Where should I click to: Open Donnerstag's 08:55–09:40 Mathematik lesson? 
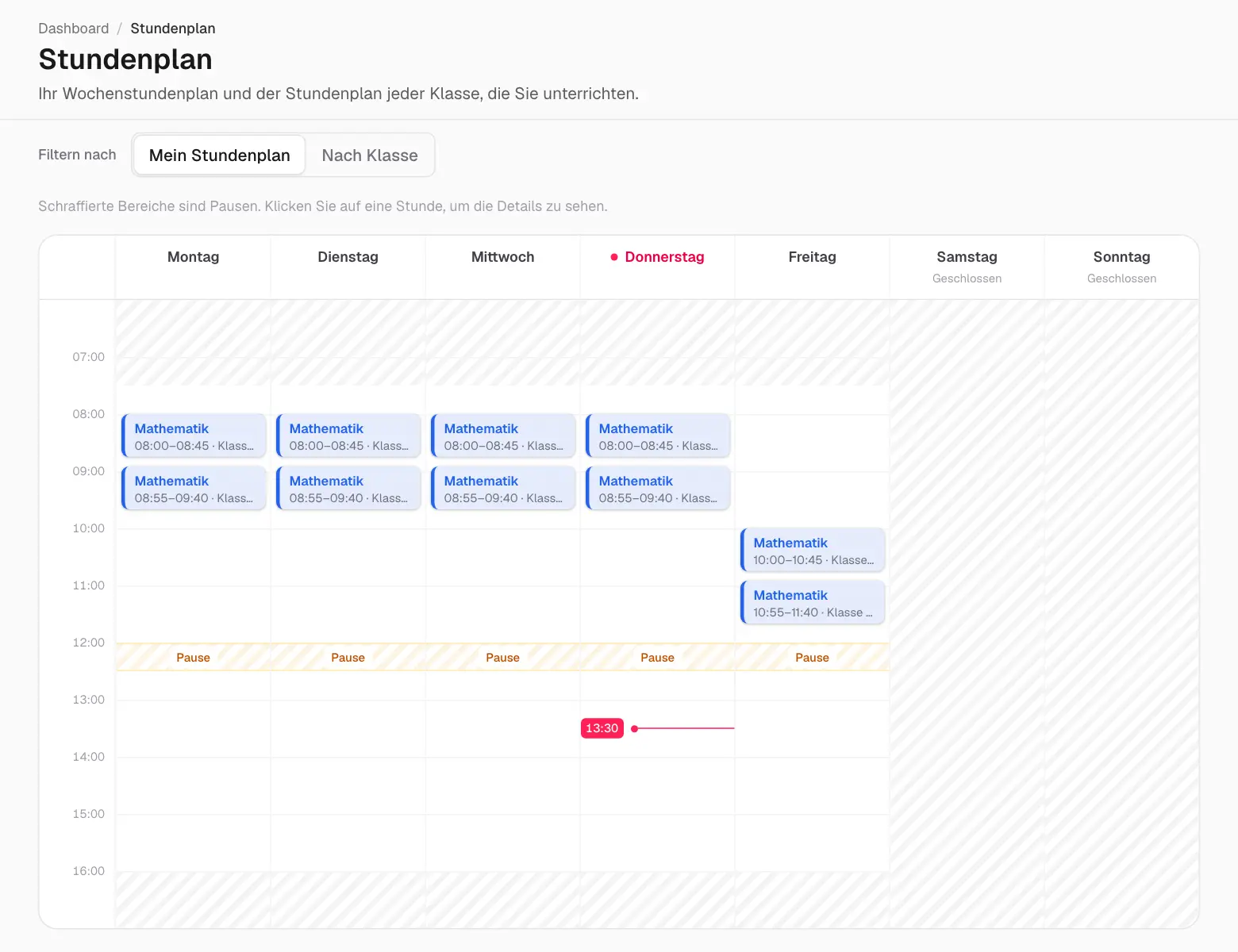pos(658,489)
